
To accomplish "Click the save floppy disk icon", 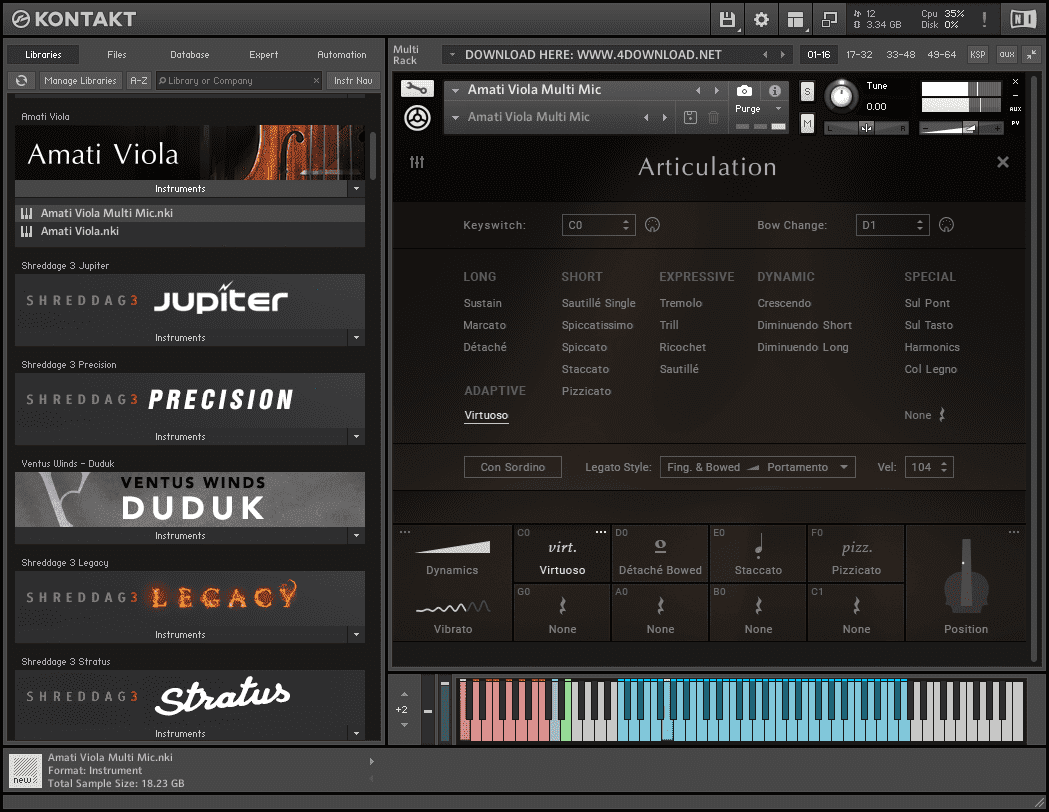I will pos(727,19).
